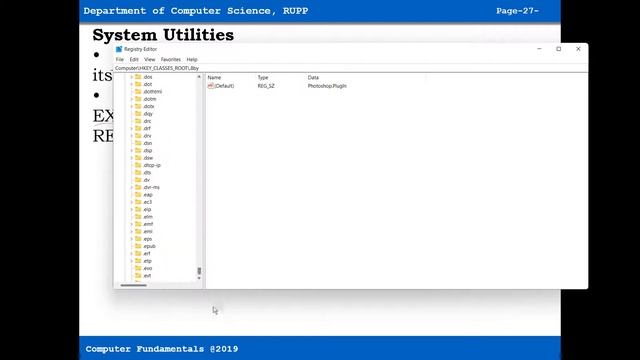The height and width of the screenshot is (360, 640).
Task: Expand the .emf registry key
Action: point(131,224)
